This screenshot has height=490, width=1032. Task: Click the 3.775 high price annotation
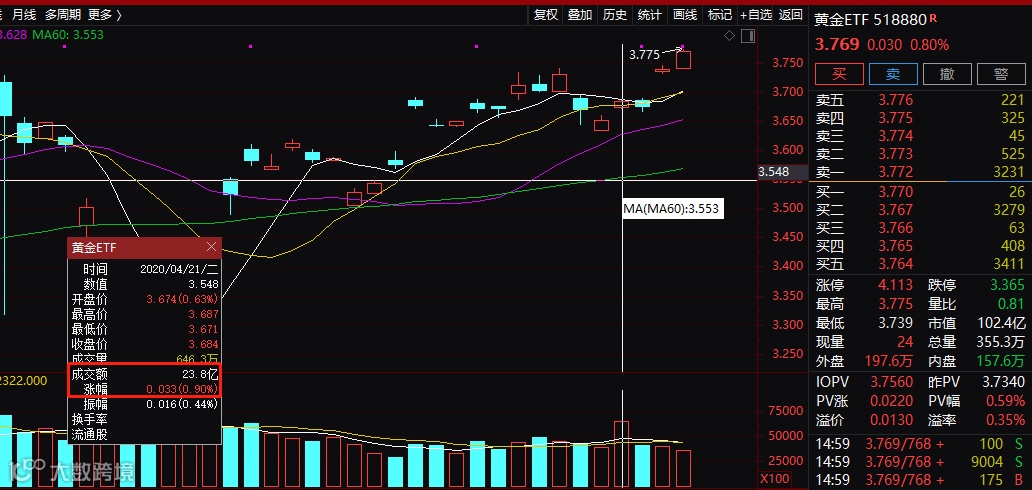click(644, 55)
